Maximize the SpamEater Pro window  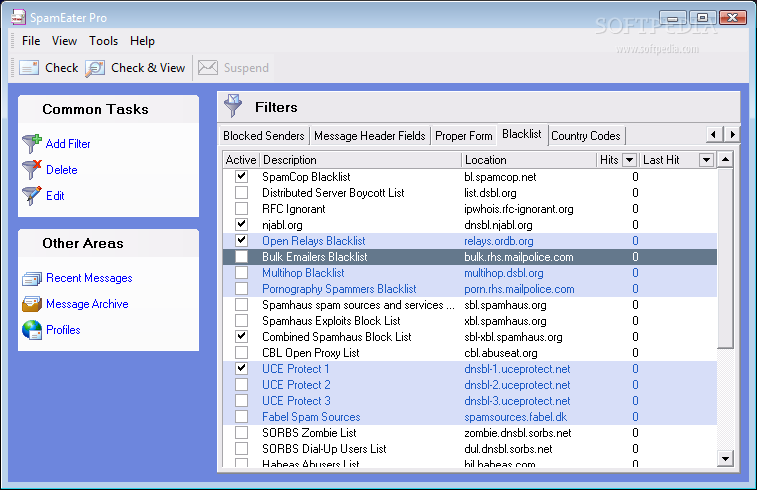[702, 18]
